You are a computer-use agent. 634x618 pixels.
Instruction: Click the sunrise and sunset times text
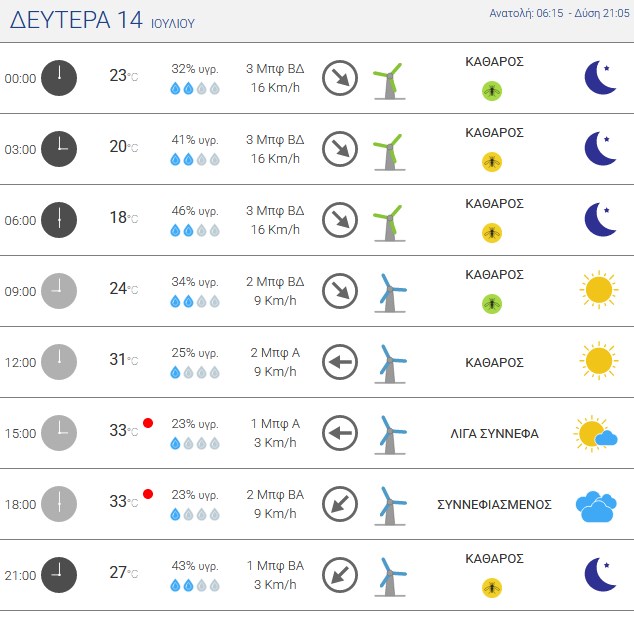pos(560,13)
